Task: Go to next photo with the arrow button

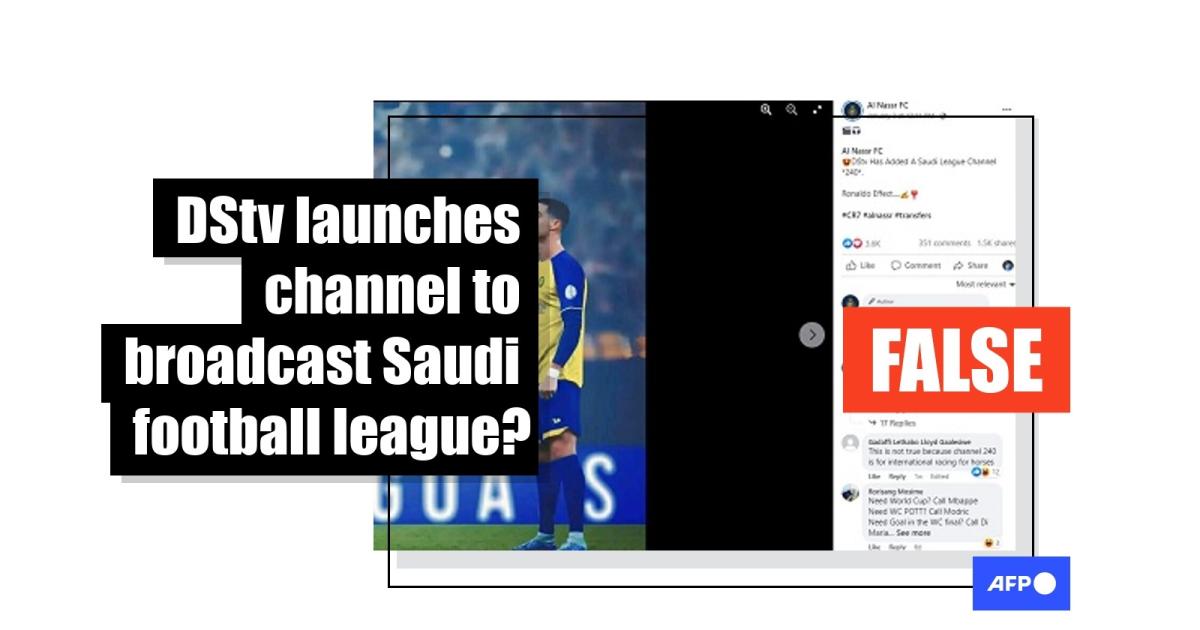Action: click(x=812, y=335)
